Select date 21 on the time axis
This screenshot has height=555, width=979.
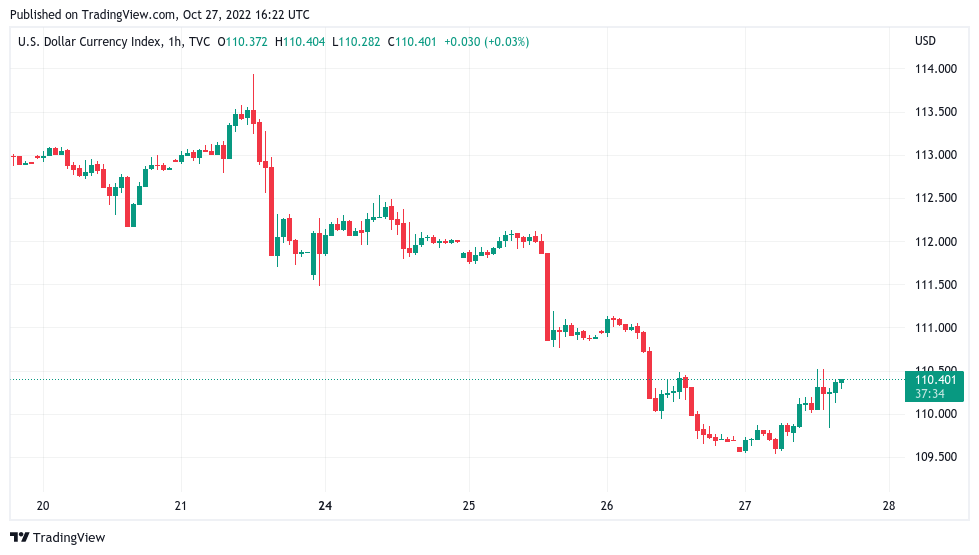pos(180,505)
